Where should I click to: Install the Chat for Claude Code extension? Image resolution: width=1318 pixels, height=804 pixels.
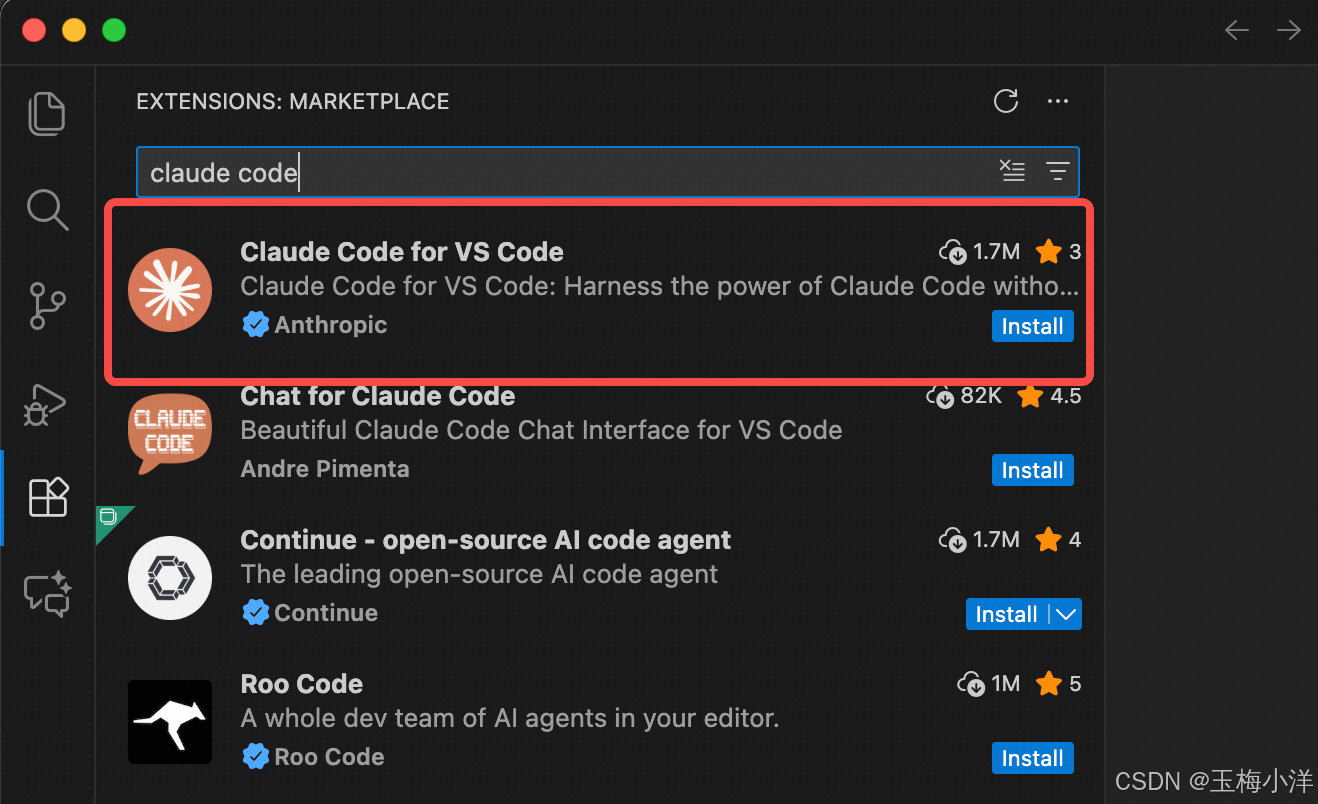(x=1032, y=470)
